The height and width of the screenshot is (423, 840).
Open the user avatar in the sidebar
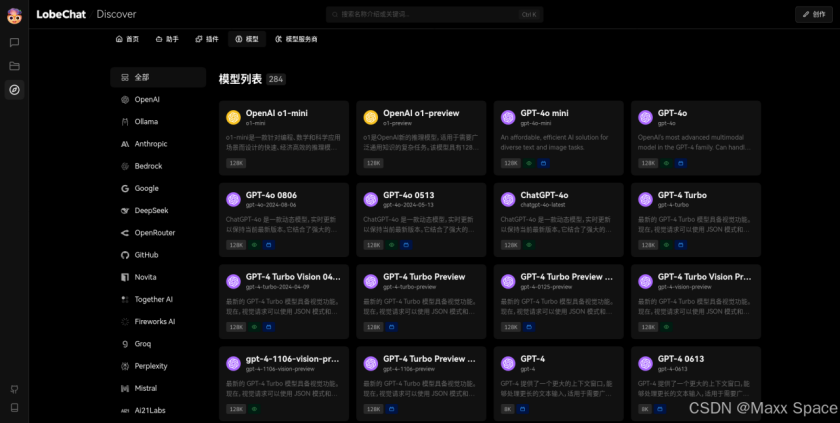[14, 16]
